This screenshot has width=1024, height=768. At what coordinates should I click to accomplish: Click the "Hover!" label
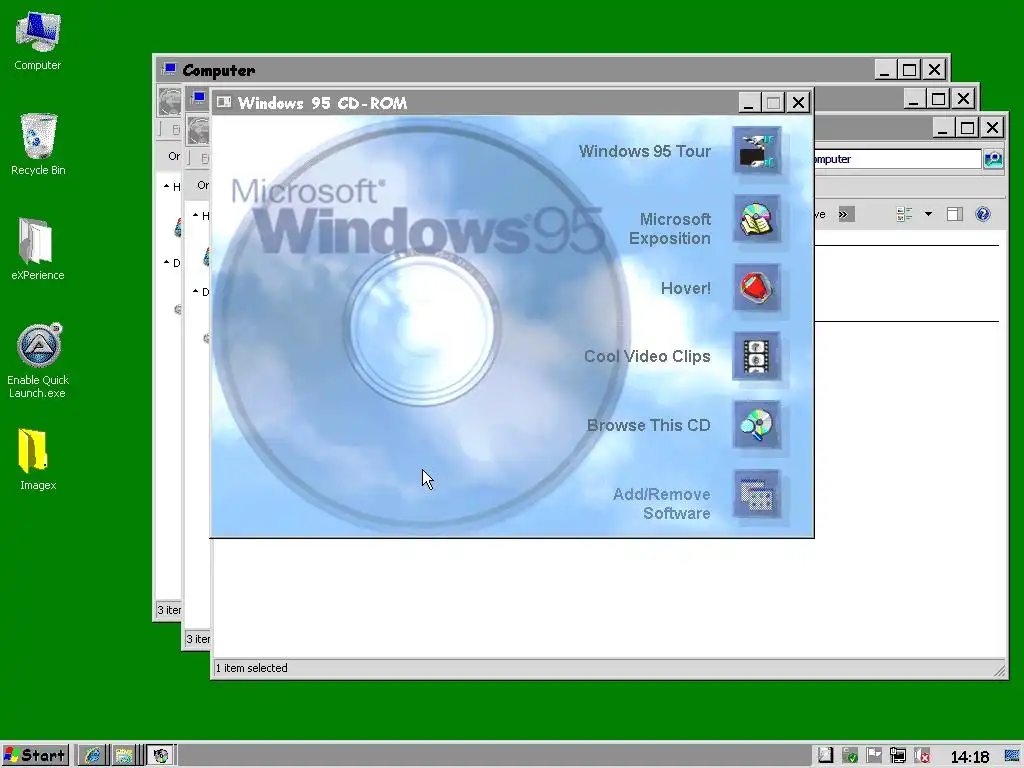686,288
